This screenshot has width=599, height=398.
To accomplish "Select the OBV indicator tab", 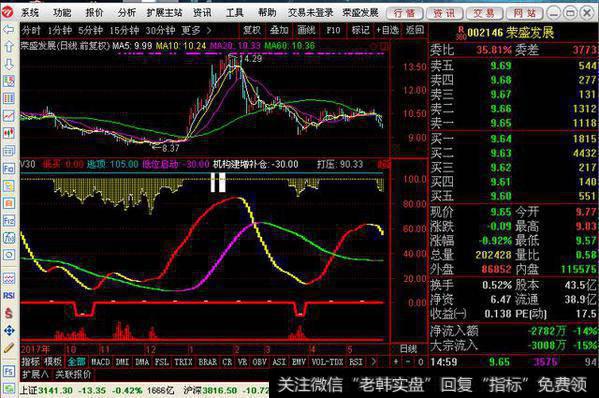I will click(260, 361).
